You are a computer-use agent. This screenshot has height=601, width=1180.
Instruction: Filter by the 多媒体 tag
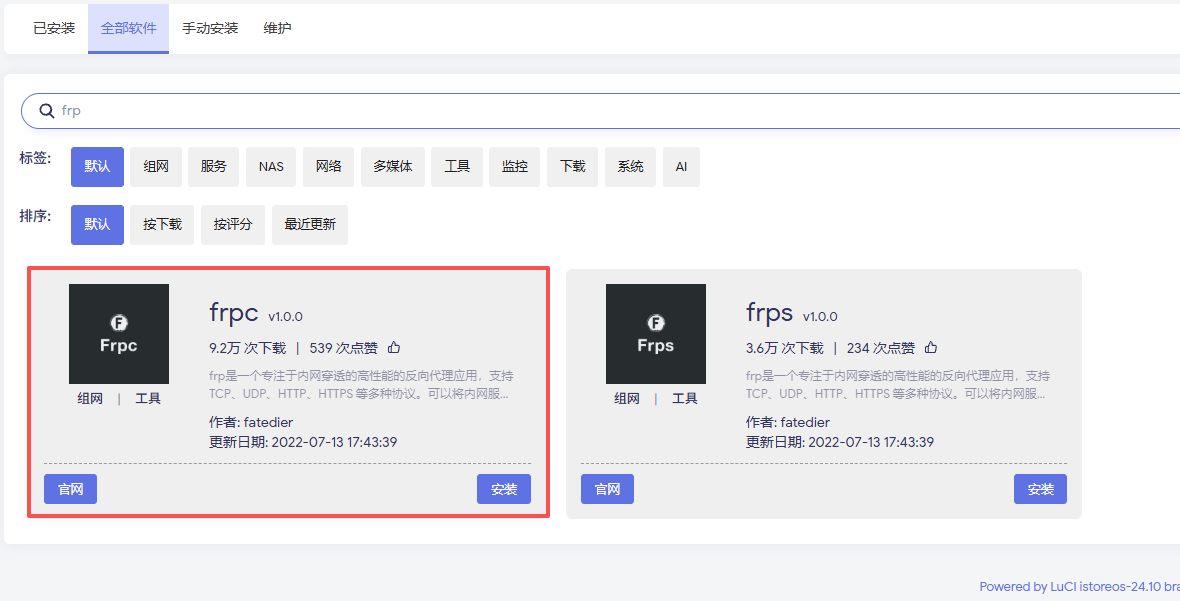tap(393, 167)
